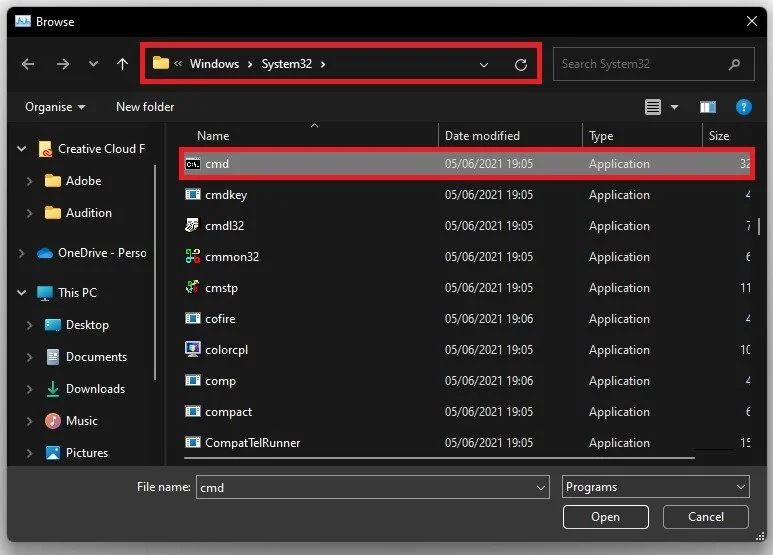
Task: Click the Cancel button
Action: 705,517
